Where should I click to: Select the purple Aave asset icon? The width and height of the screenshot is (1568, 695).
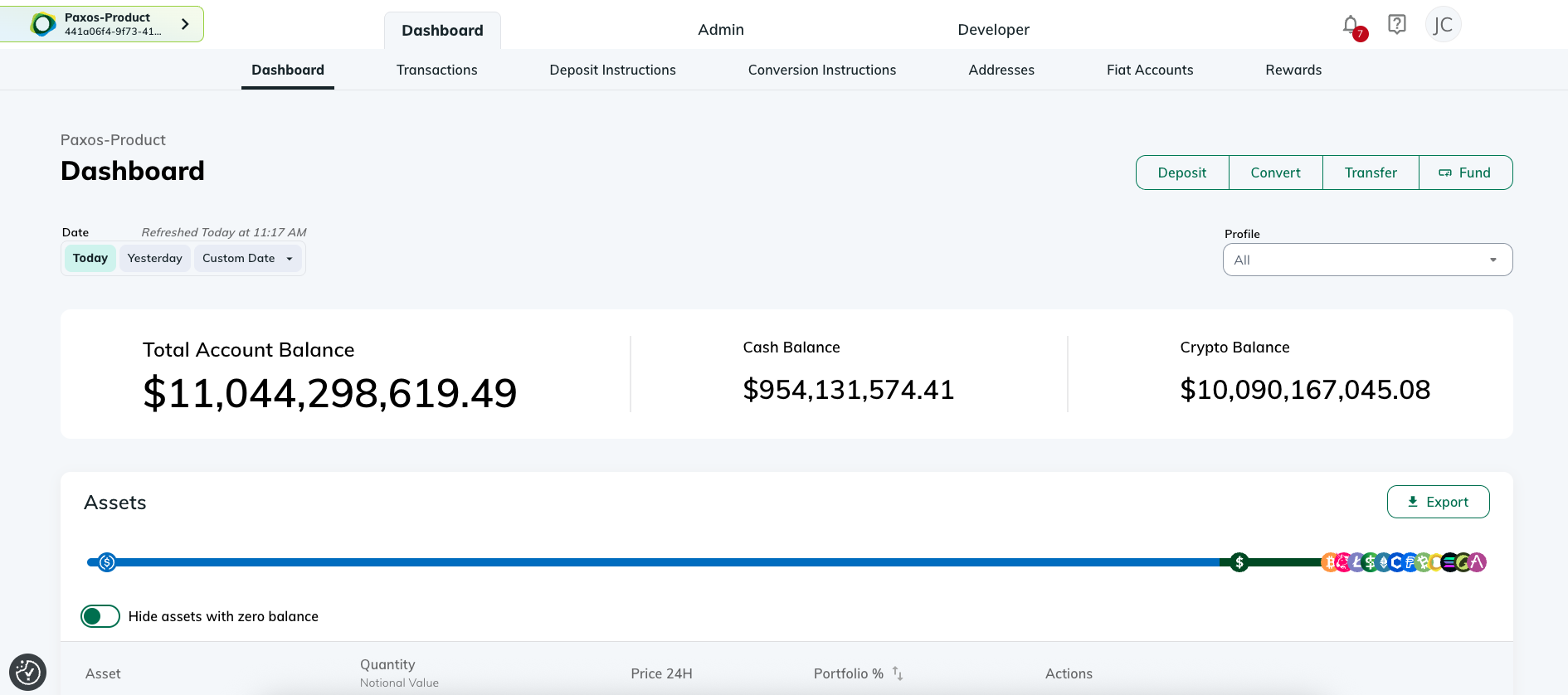coord(1477,562)
